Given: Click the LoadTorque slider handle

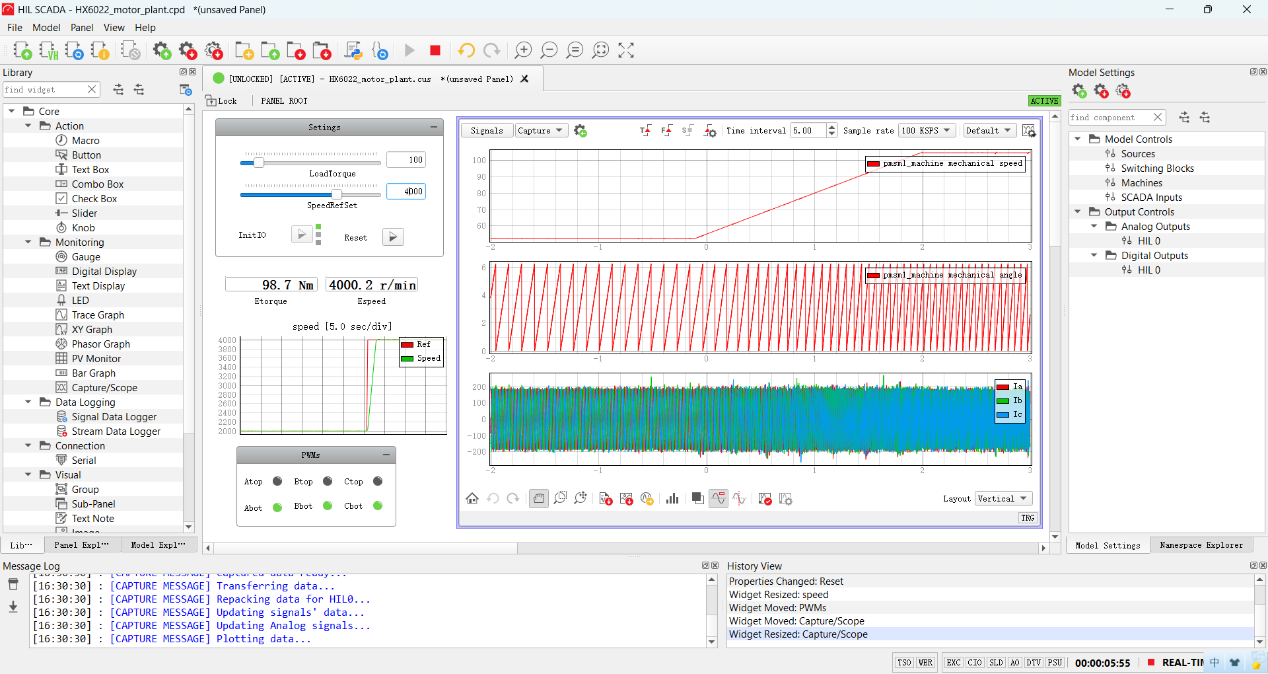Looking at the screenshot, I should (x=258, y=161).
